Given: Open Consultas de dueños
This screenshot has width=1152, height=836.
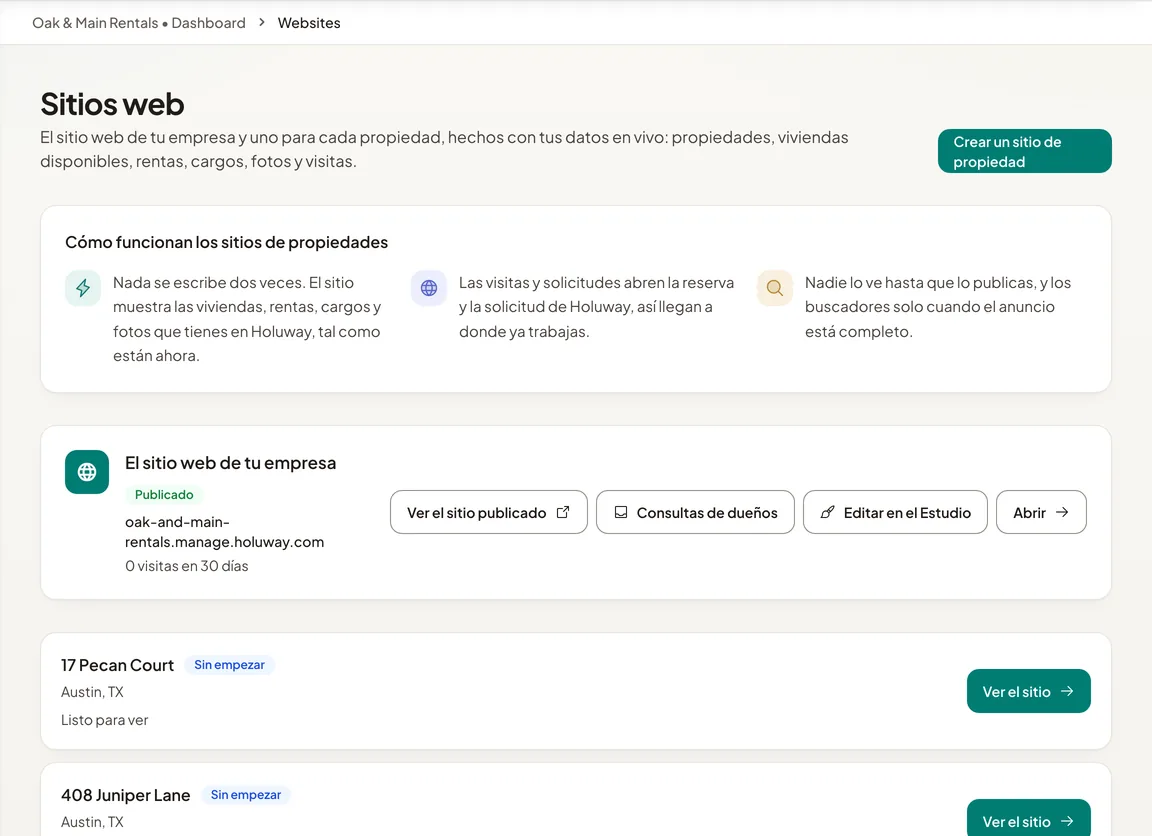Looking at the screenshot, I should tap(695, 512).
